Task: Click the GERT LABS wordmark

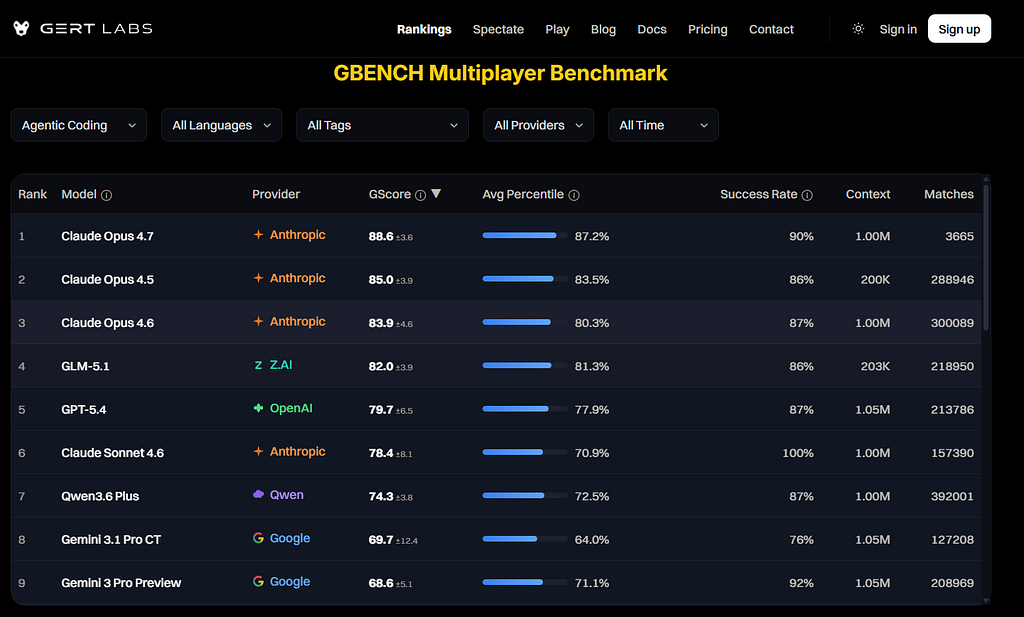Action: 96,29
